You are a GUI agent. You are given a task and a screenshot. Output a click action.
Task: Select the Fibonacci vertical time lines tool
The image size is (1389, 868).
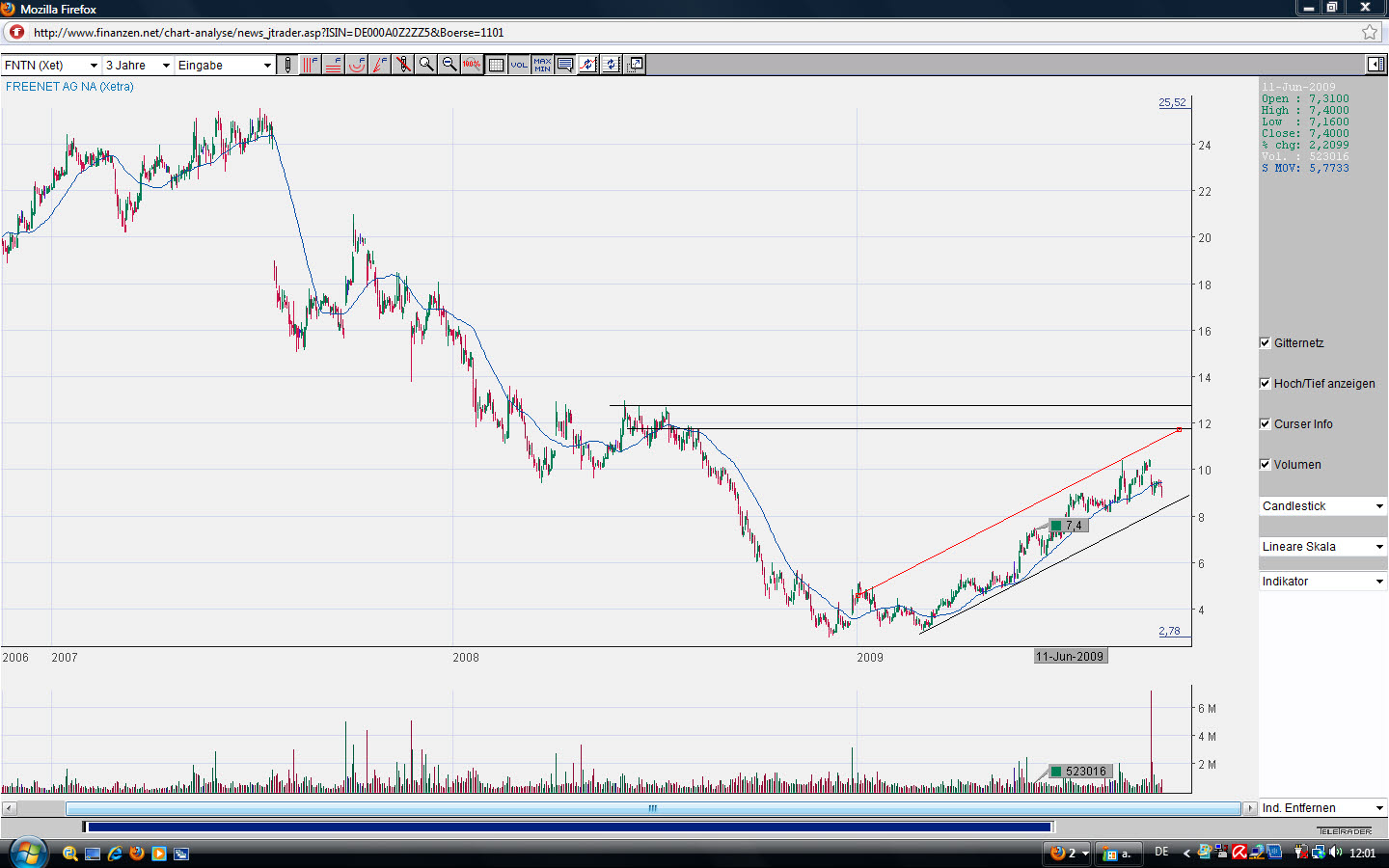click(311, 65)
